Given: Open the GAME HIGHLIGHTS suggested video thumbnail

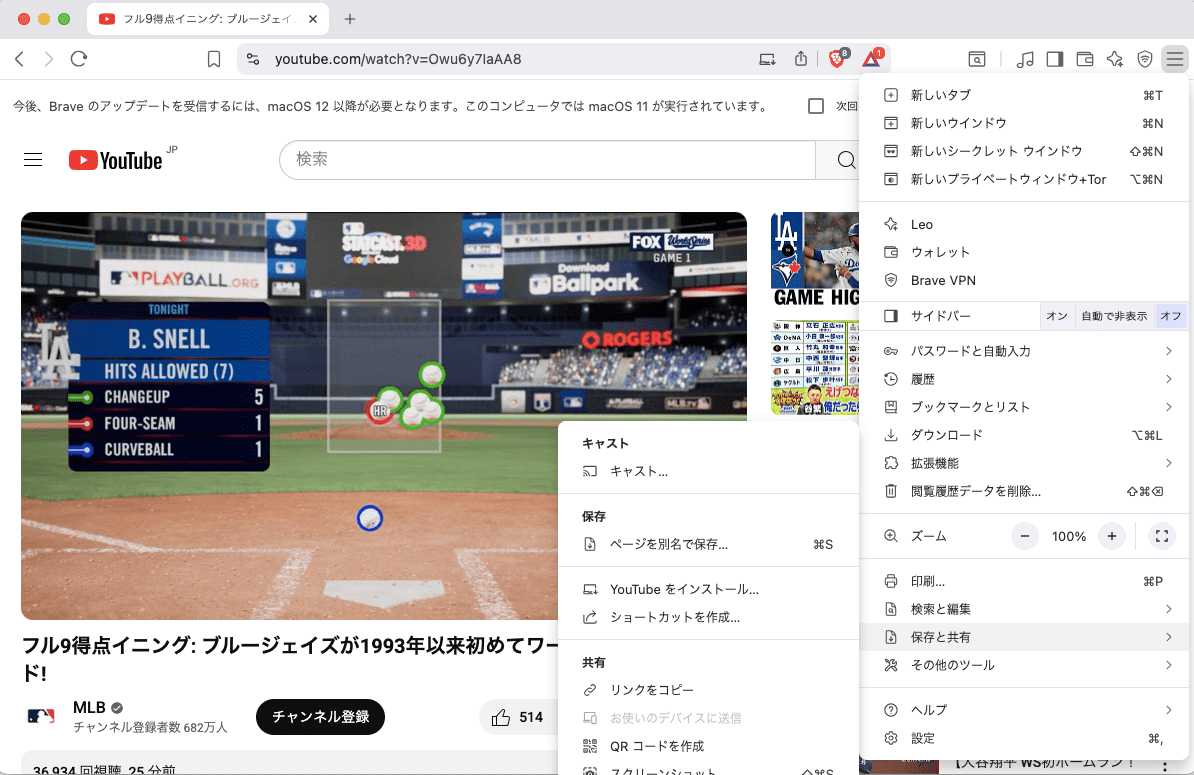Looking at the screenshot, I should pos(815,260).
